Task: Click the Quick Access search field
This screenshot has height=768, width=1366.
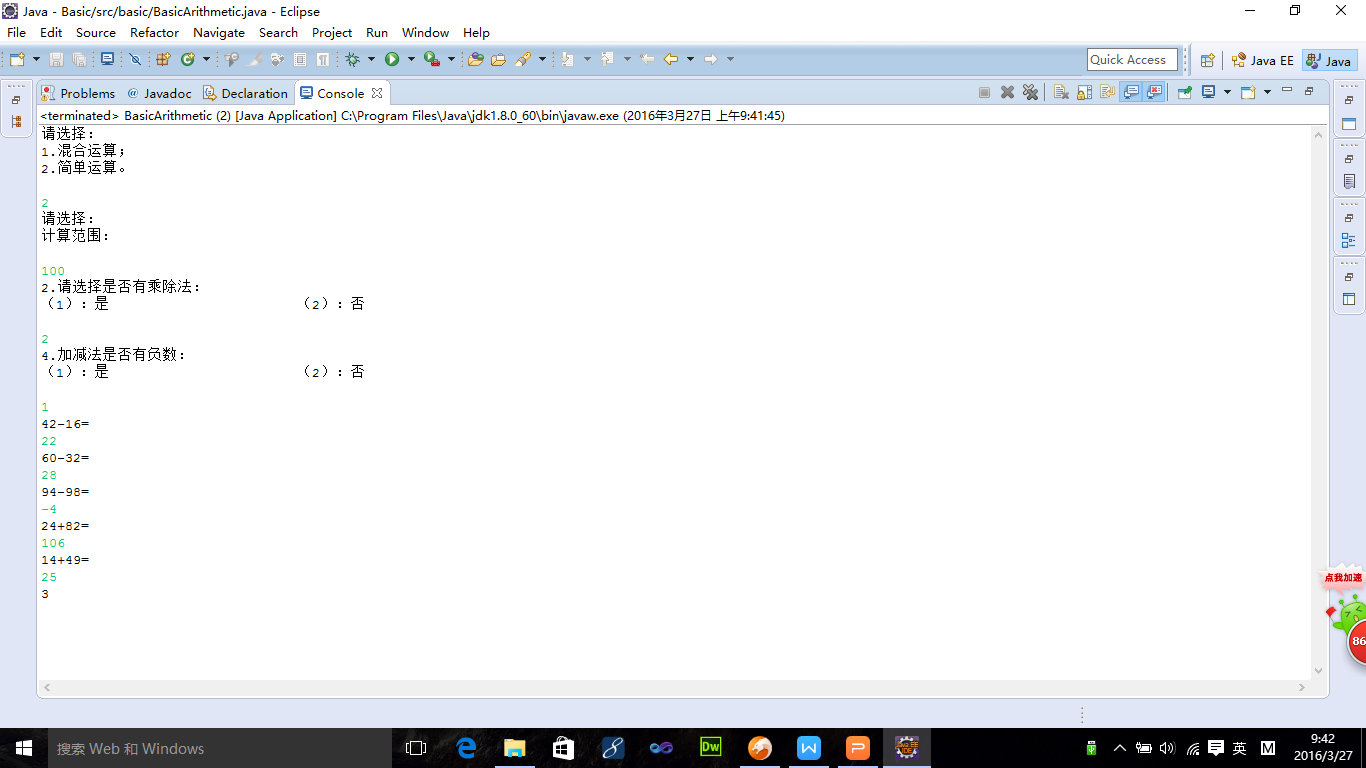Action: pyautogui.click(x=1132, y=60)
